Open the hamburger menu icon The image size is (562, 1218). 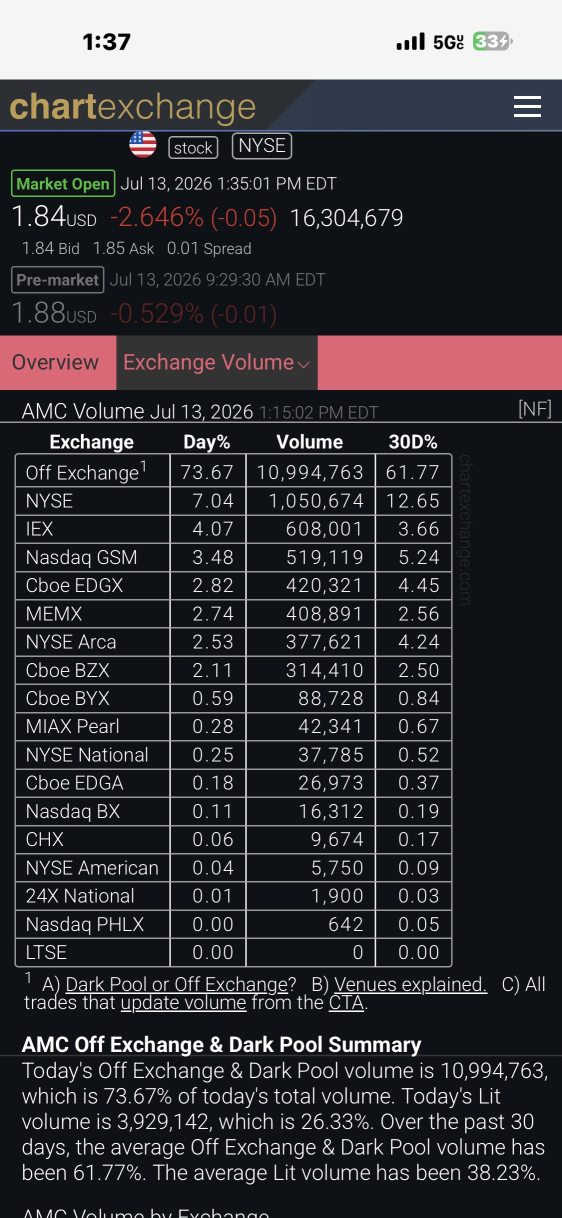[x=527, y=107]
